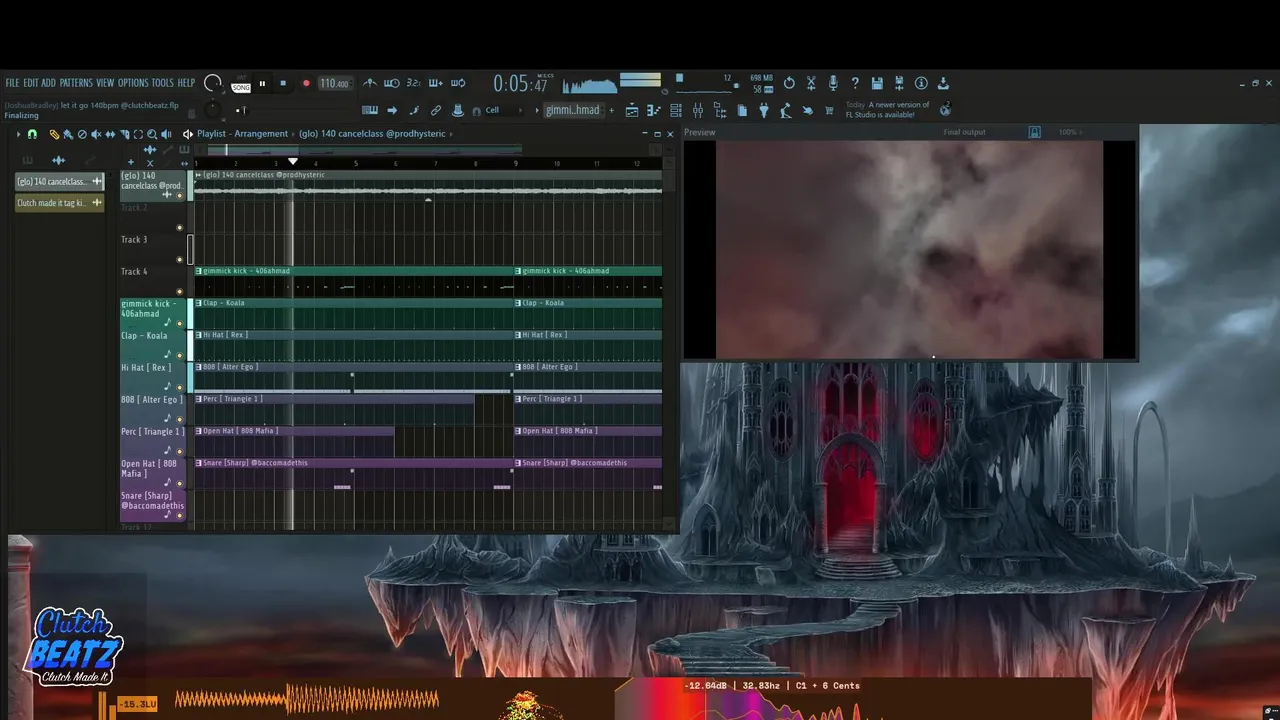Screen dimensions: 1280x720
Task: Select the Delete tool in playlist toolbar
Action: (82, 134)
